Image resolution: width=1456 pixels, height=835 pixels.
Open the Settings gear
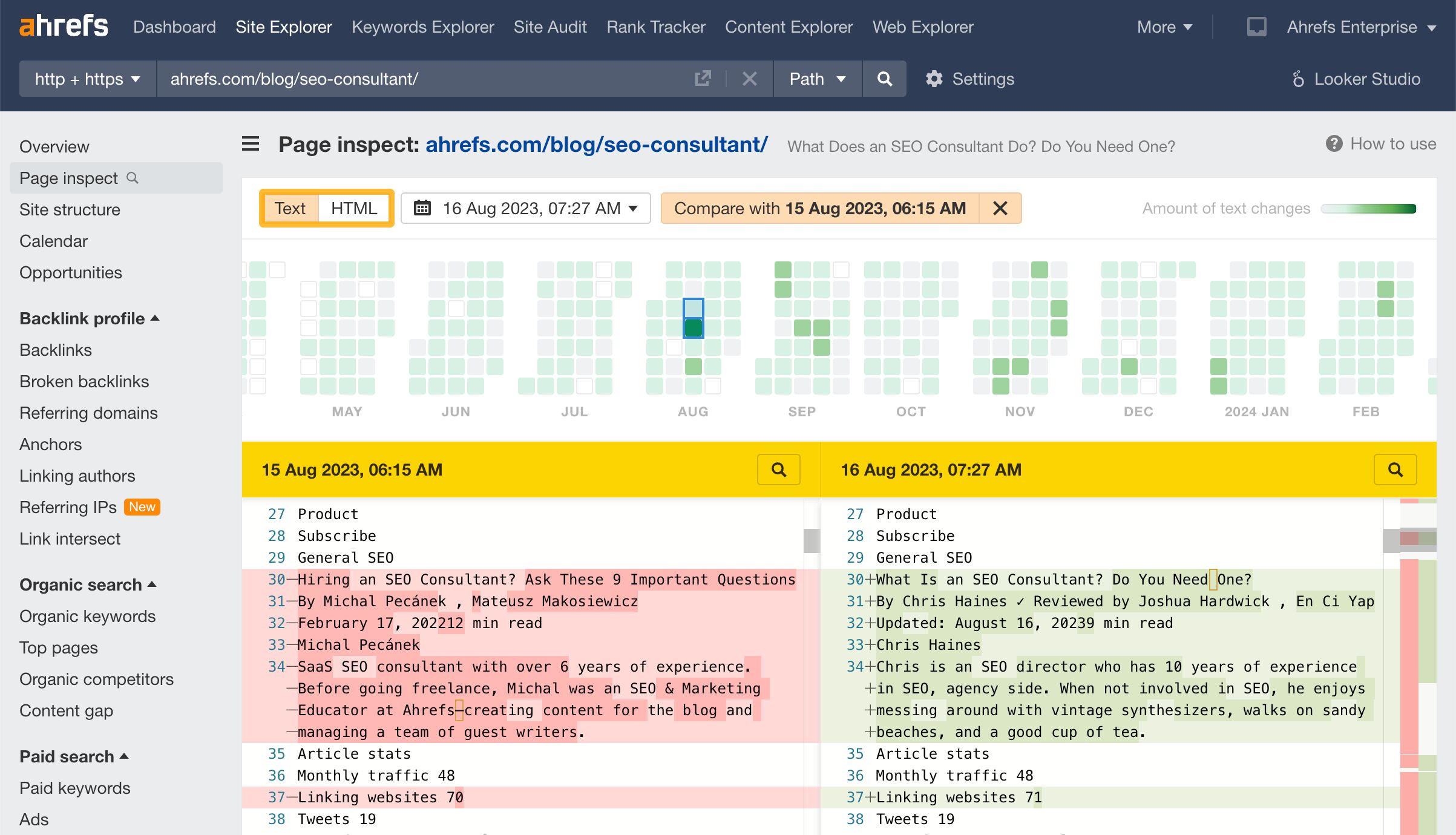point(934,79)
